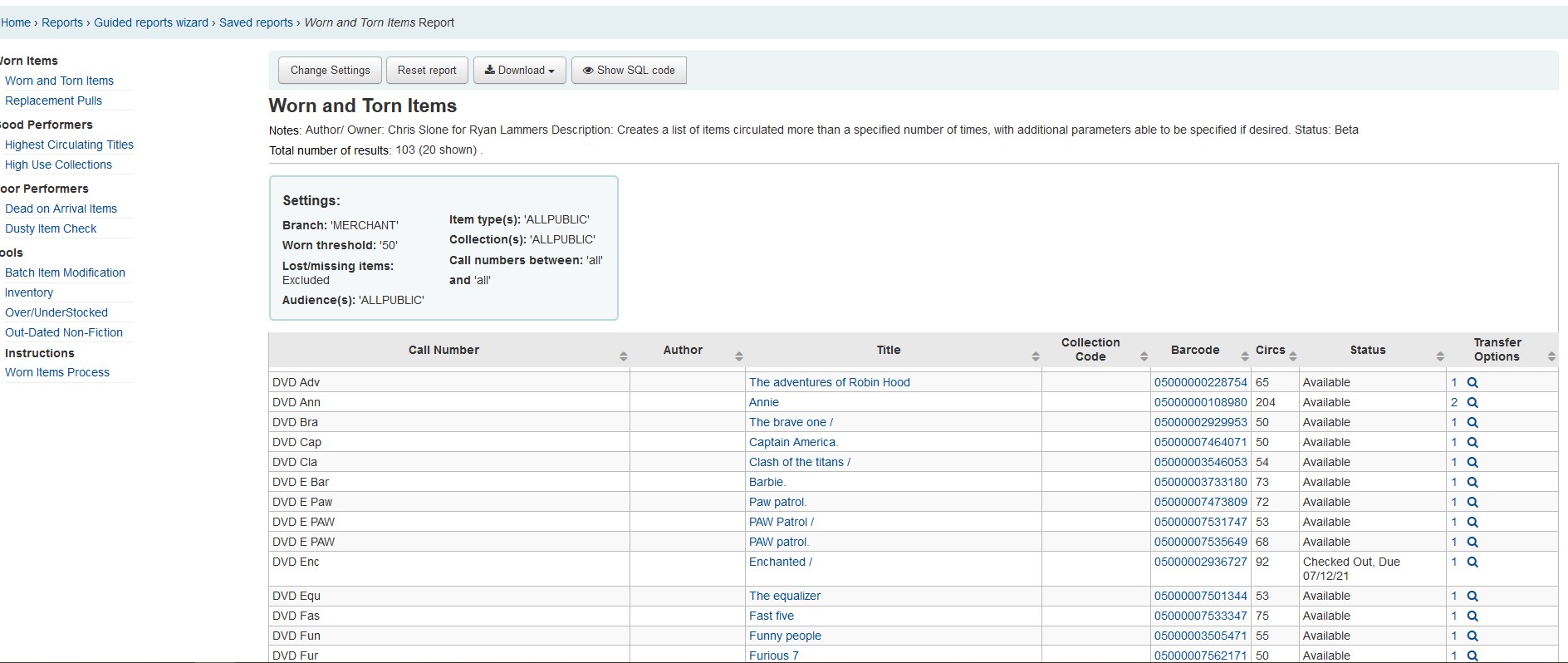Sort by Transfer Options column arrows

point(1551,356)
